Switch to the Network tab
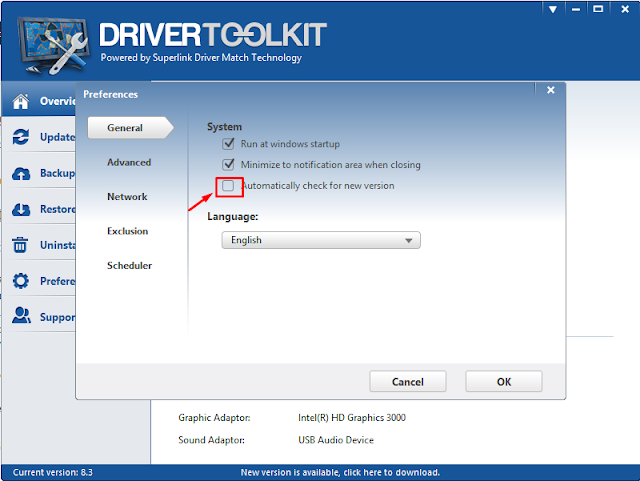Viewport: 640px width, 481px height. [x=127, y=197]
